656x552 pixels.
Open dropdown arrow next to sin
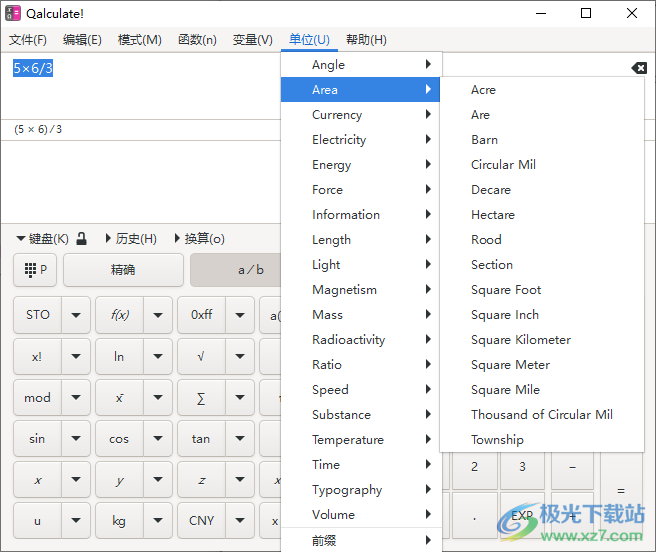point(76,438)
